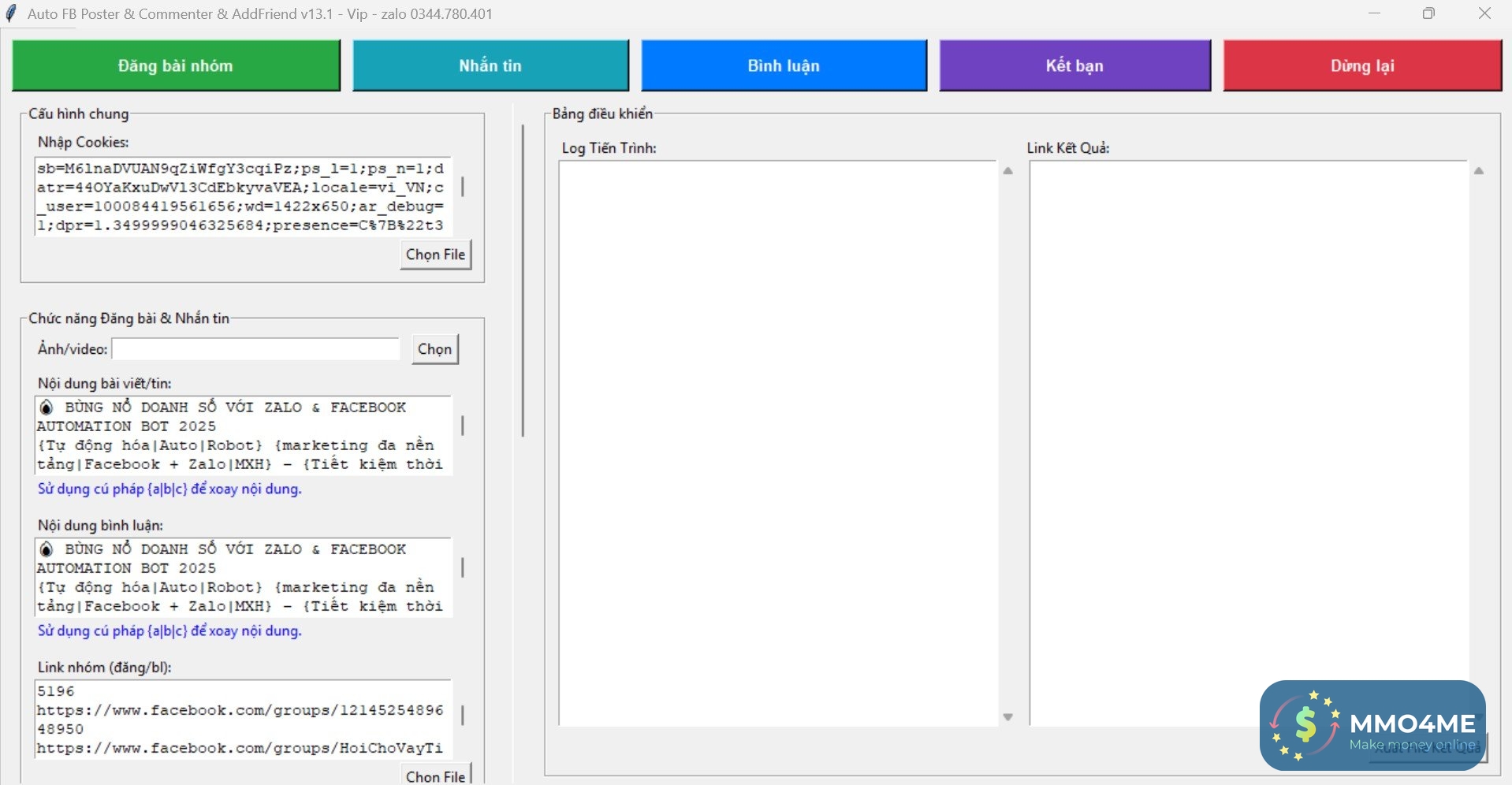Start adding friends with Kết bạn
Image resolution: width=1512 pixels, height=785 pixels.
coord(1074,65)
